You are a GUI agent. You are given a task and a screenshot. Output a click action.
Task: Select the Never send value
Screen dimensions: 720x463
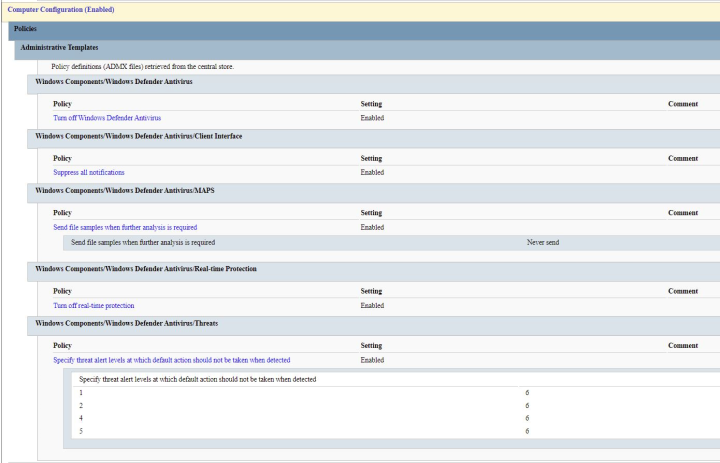[543, 243]
